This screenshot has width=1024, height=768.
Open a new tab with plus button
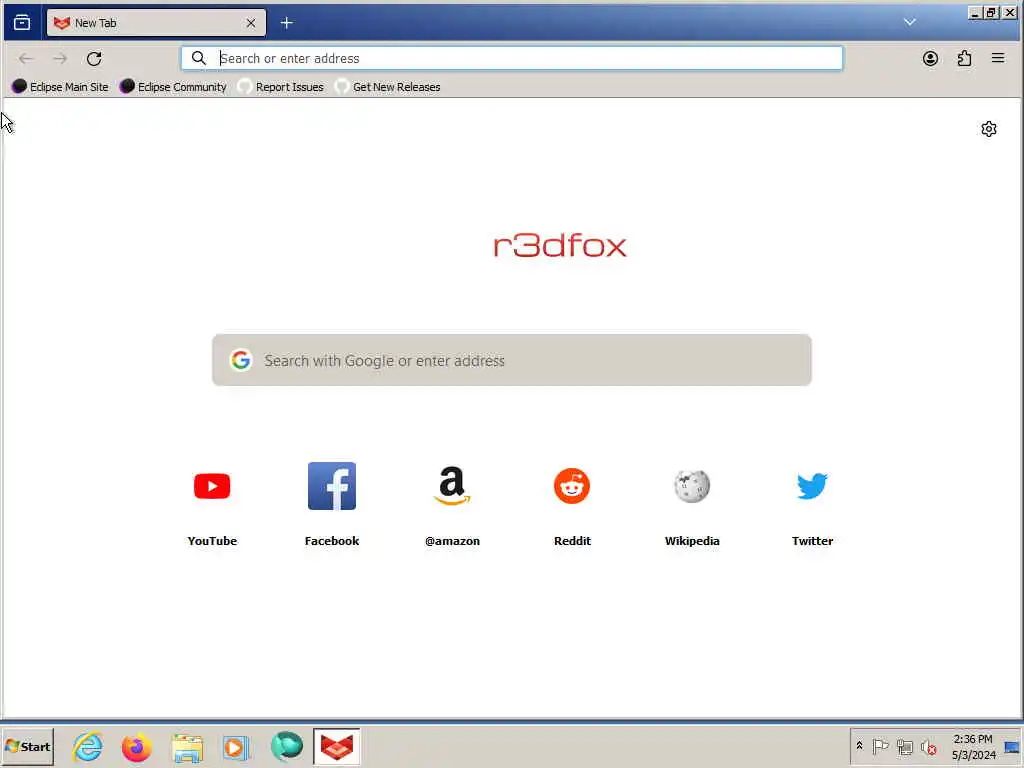coord(286,23)
